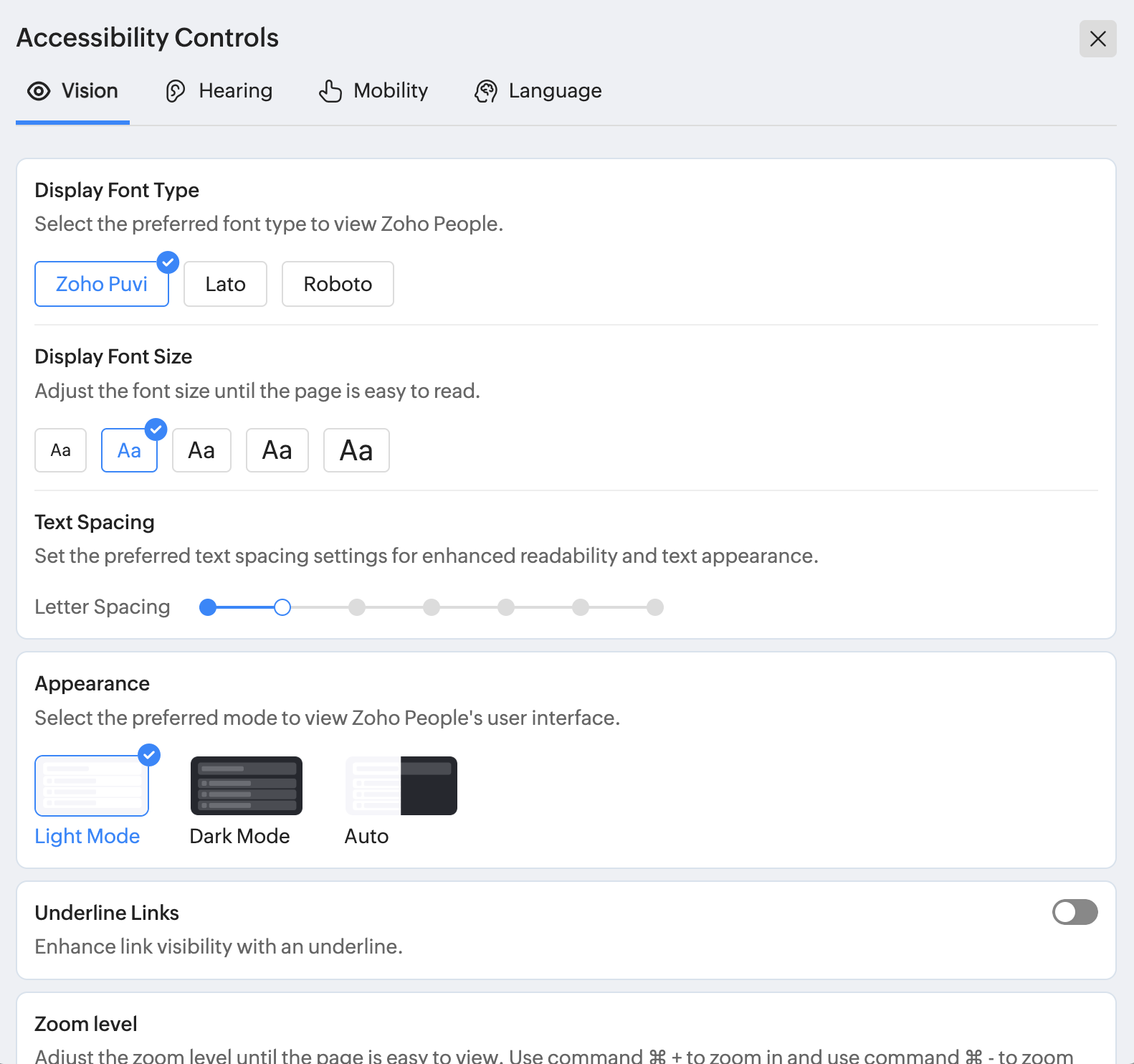Open the Hearing tab
1134x1064 pixels.
[x=235, y=91]
